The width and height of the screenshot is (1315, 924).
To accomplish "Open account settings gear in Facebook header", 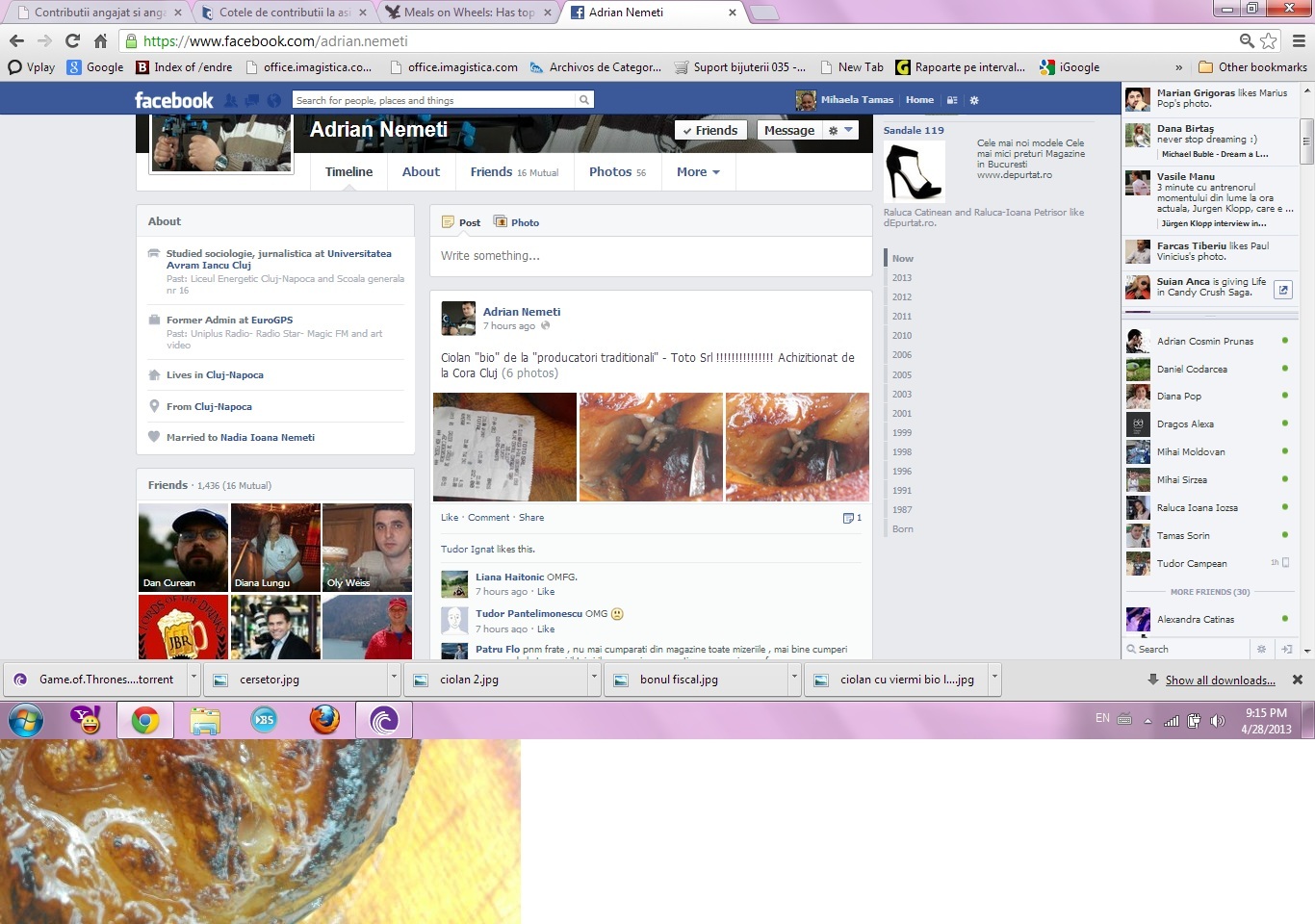I will click(974, 100).
